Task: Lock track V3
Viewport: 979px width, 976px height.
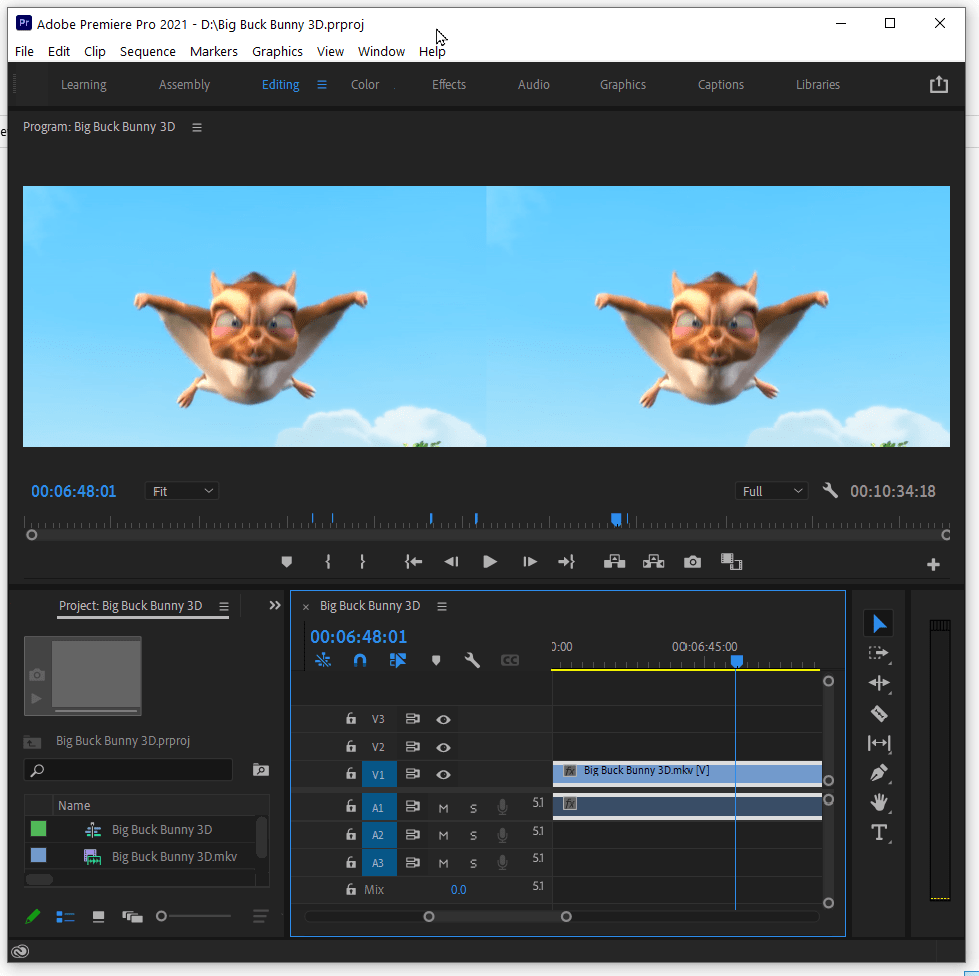Action: (x=350, y=718)
